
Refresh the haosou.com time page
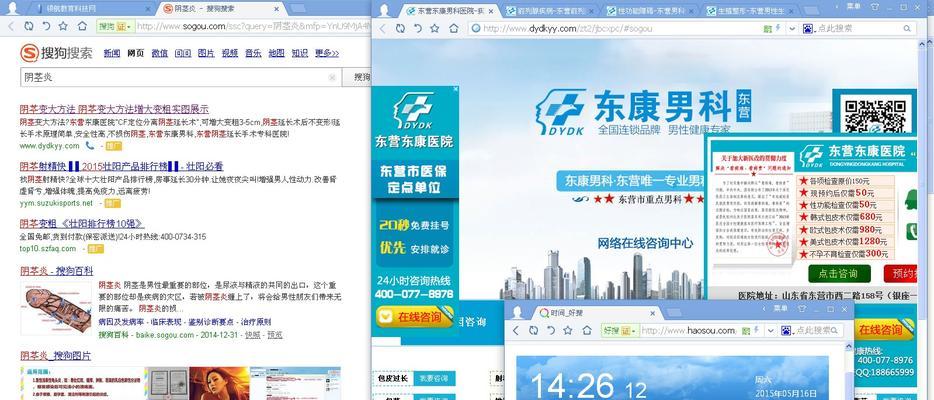point(534,330)
